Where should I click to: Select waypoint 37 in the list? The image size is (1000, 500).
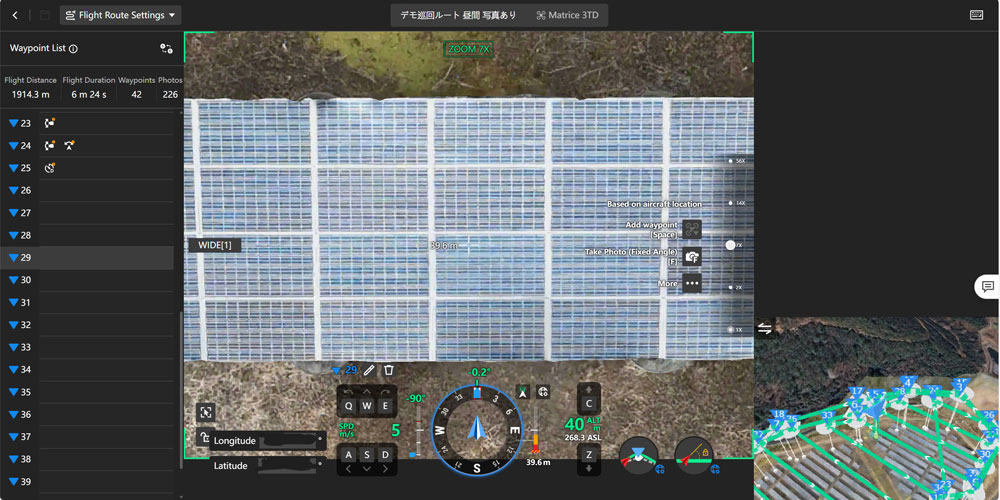(x=87, y=437)
